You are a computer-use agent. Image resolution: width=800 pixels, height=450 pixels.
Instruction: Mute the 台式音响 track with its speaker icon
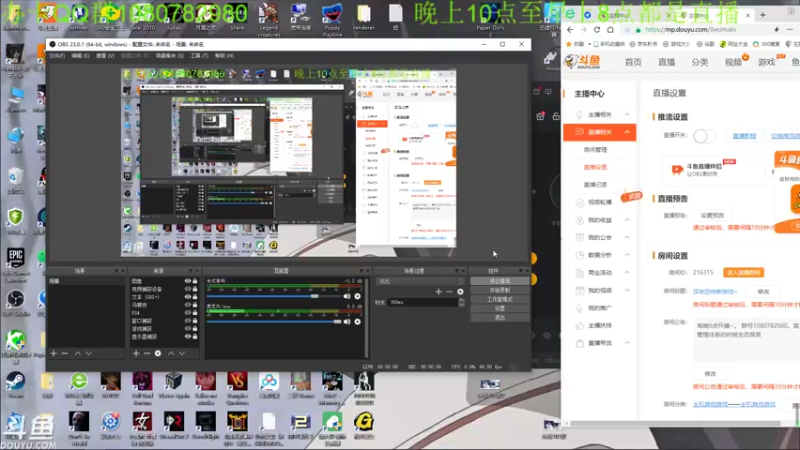coord(347,296)
